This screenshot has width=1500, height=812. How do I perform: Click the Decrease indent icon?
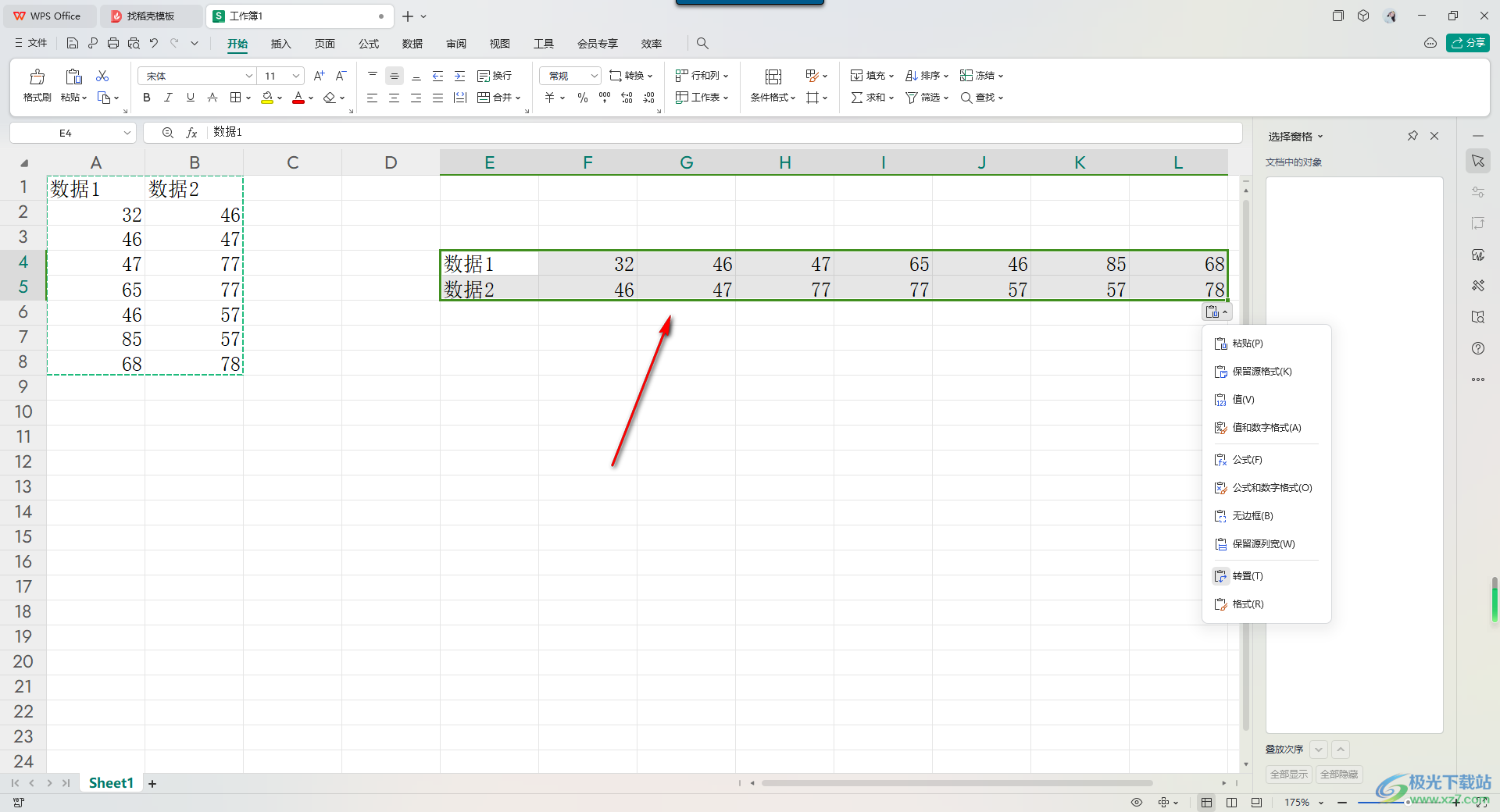tap(438, 76)
